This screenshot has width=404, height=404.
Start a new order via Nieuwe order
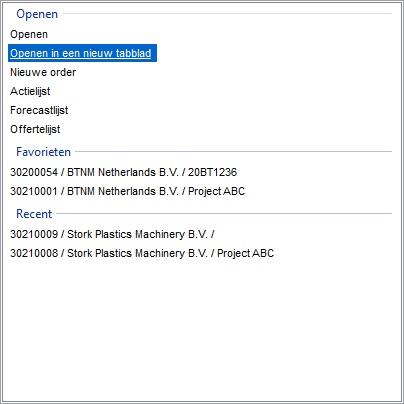click(43, 72)
